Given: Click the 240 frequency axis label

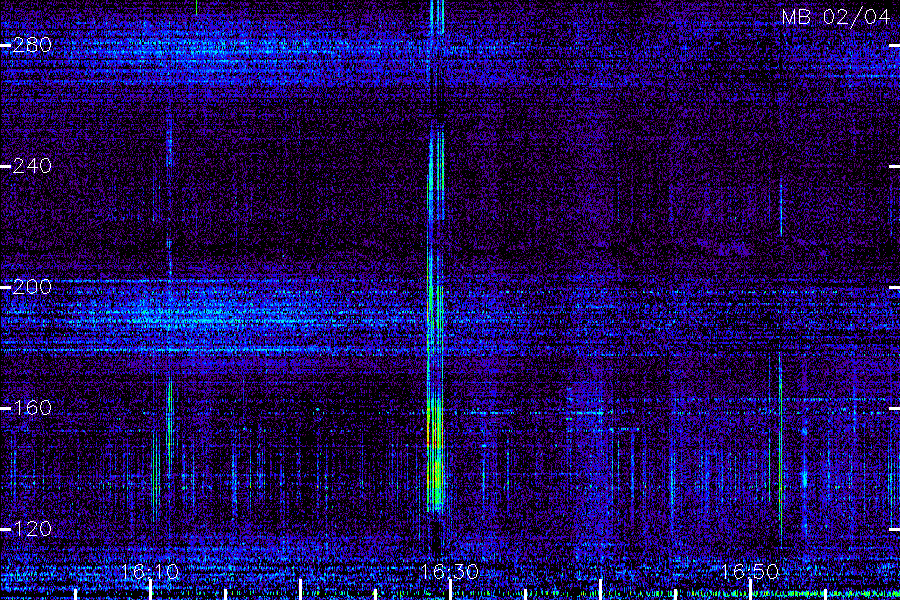Looking at the screenshot, I should point(32,166).
